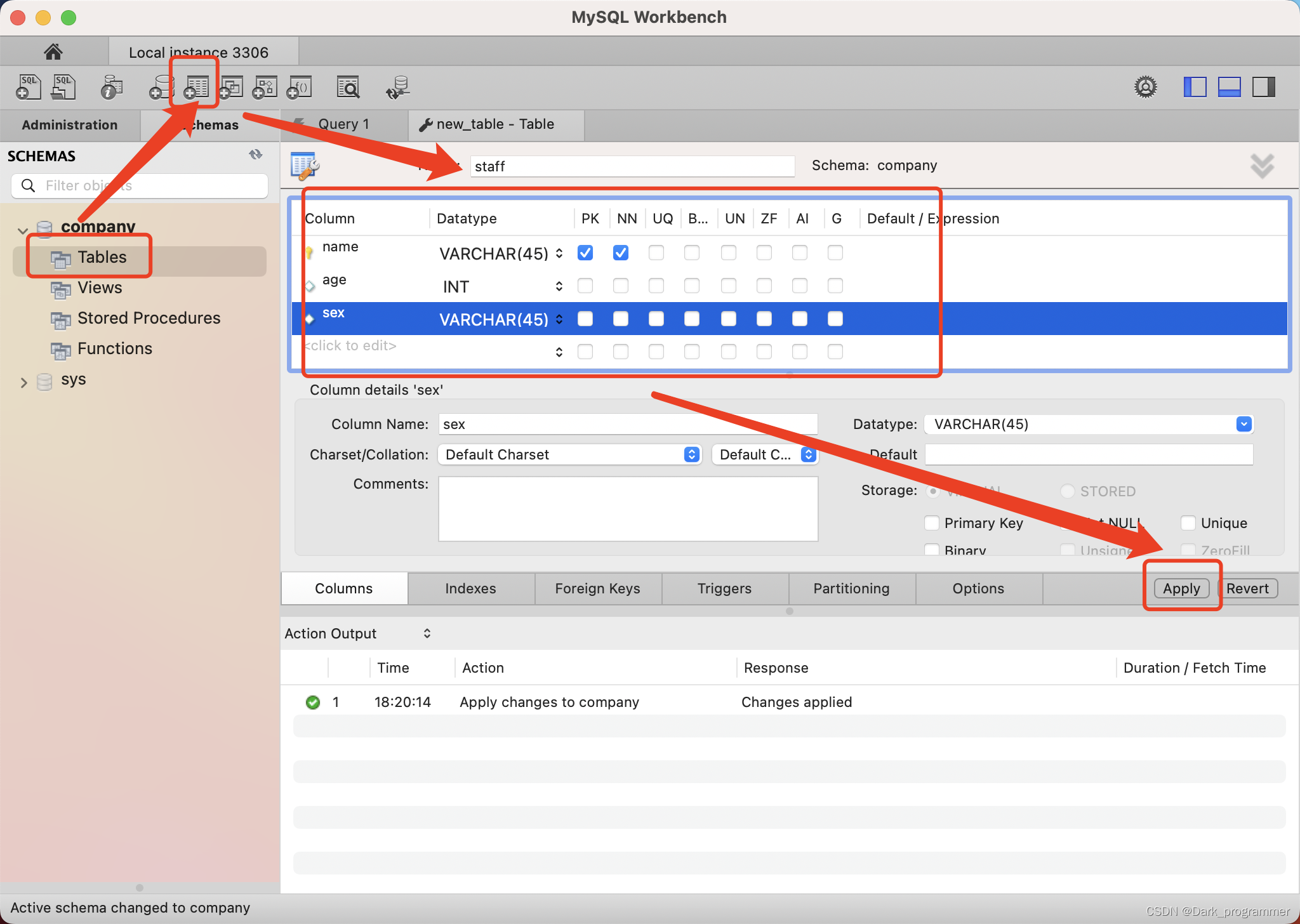Switch to the Foreign Keys tab
1300x924 pixels.
pos(598,587)
